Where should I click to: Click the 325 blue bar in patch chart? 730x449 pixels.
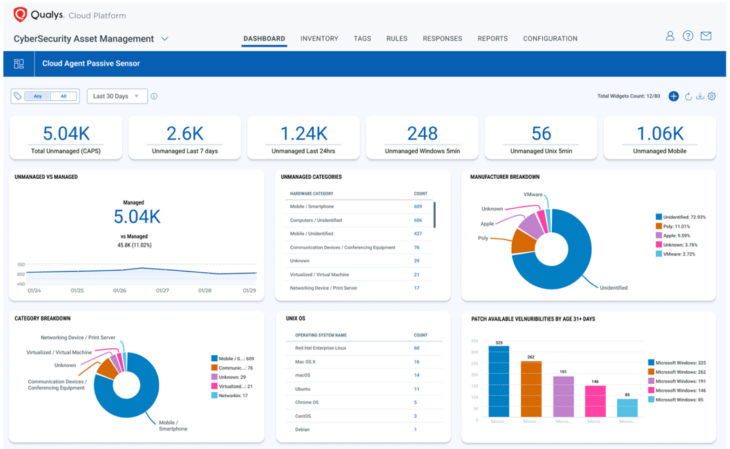499,381
